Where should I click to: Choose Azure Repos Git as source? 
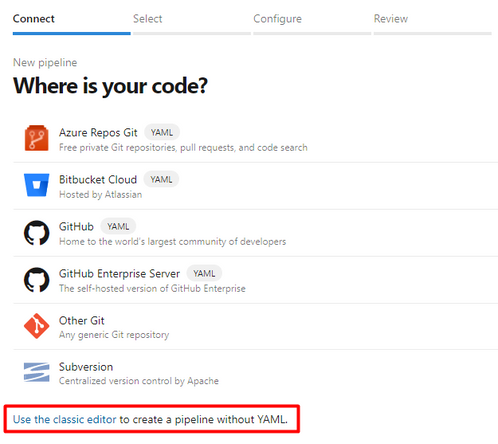(98, 132)
